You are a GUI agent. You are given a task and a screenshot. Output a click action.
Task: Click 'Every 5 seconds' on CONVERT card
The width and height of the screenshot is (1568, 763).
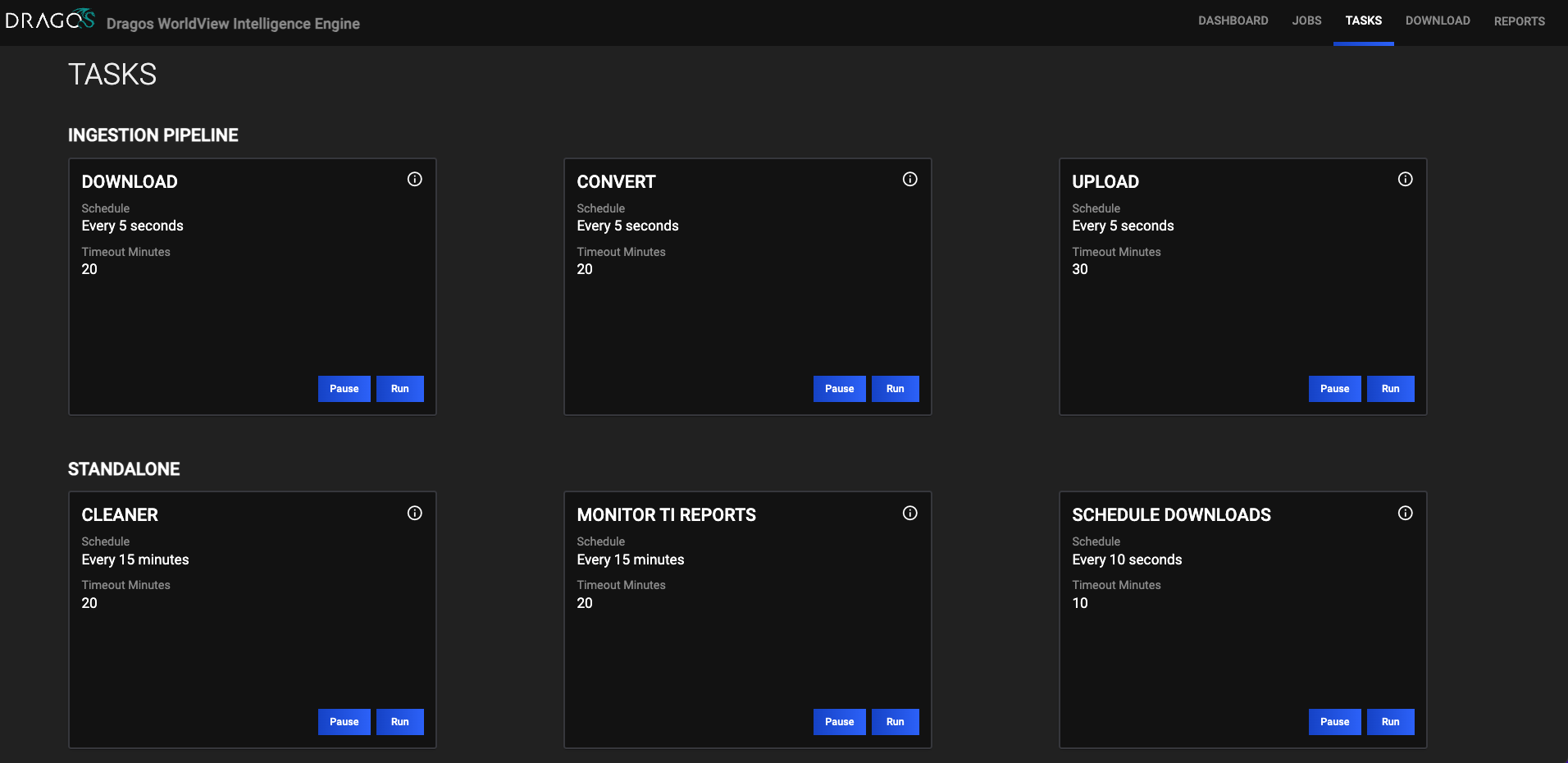628,226
